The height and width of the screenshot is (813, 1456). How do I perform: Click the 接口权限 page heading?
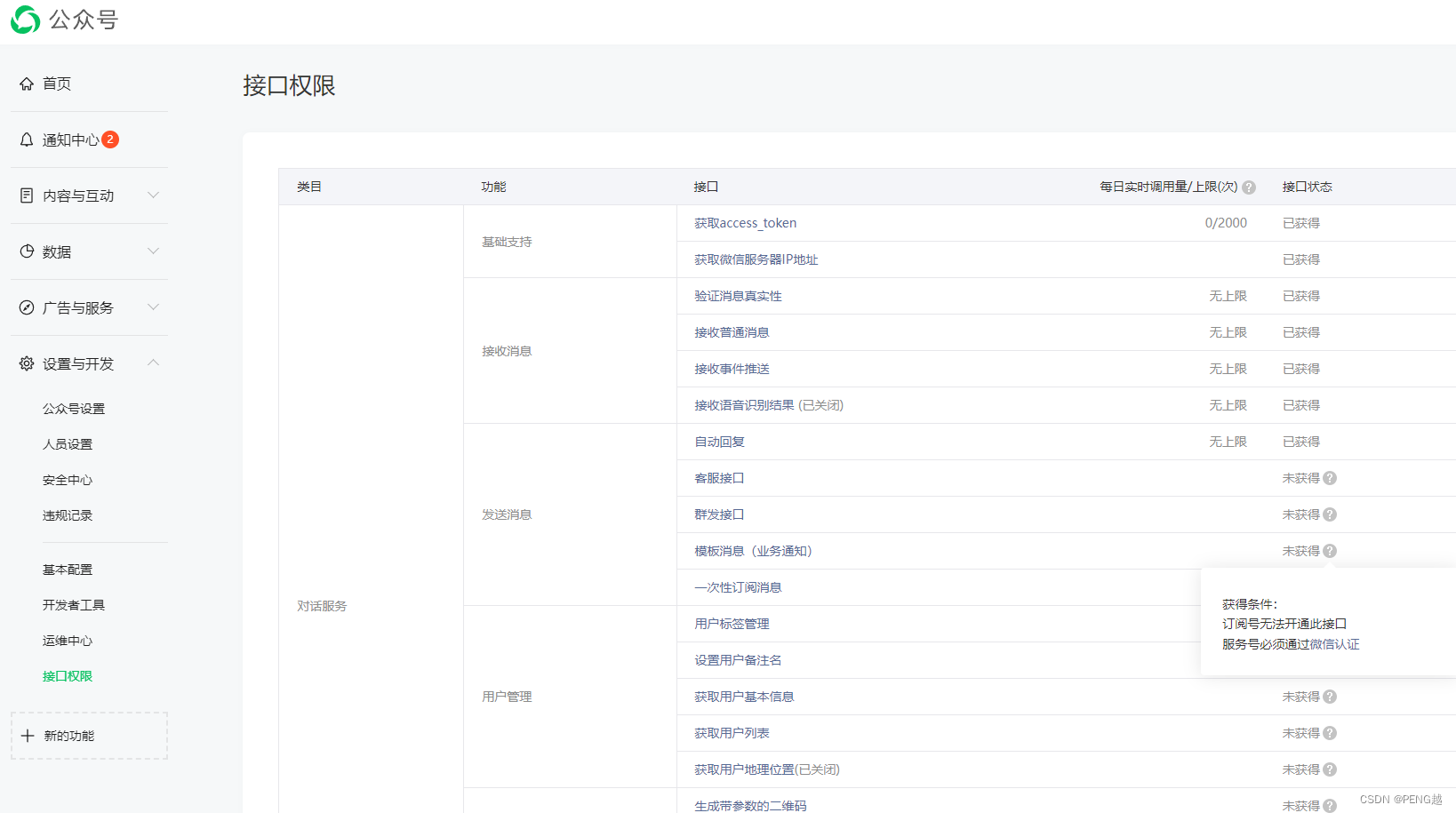coord(289,85)
